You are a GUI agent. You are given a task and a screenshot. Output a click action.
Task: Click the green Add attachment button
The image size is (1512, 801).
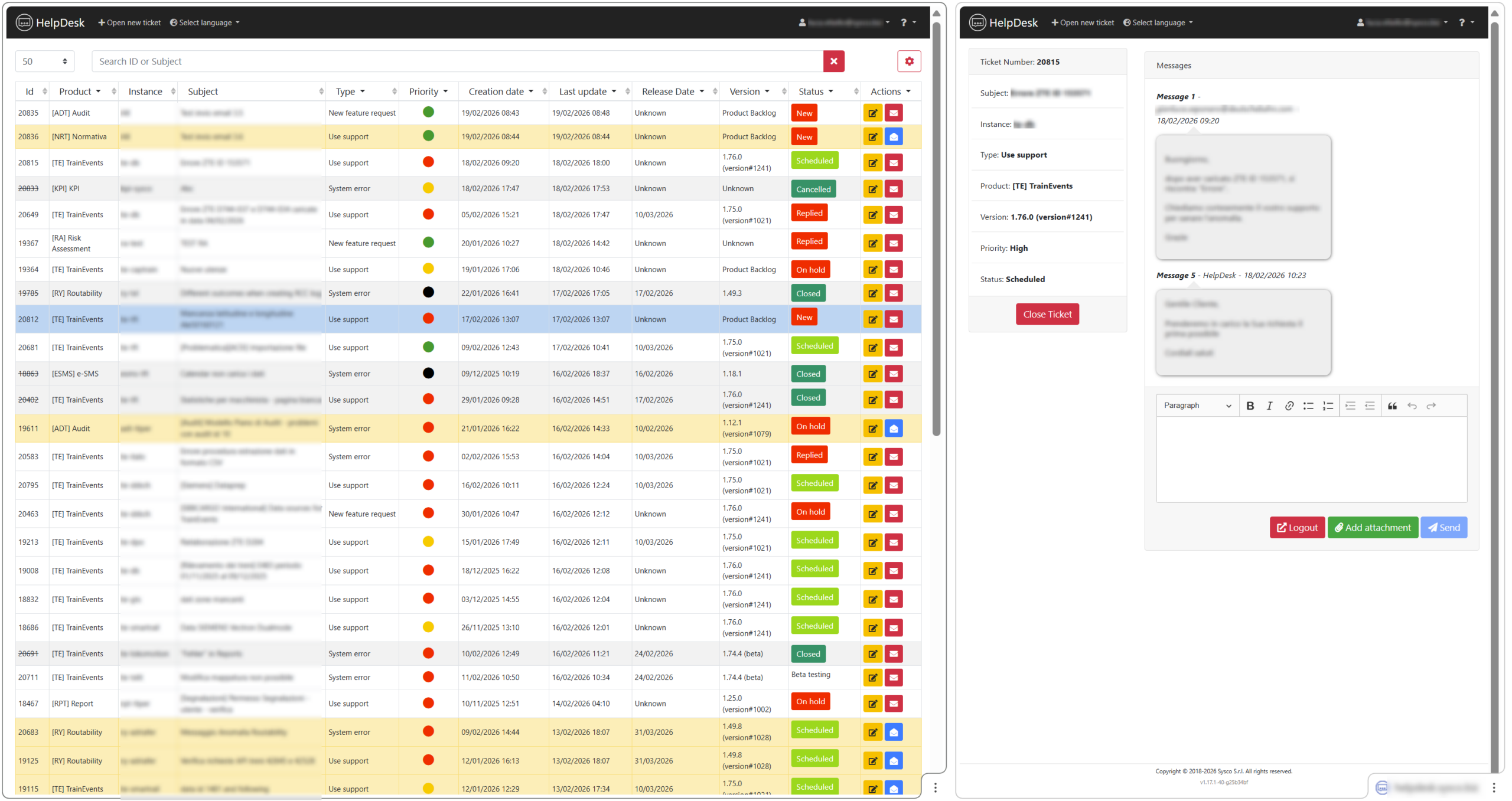click(1372, 528)
